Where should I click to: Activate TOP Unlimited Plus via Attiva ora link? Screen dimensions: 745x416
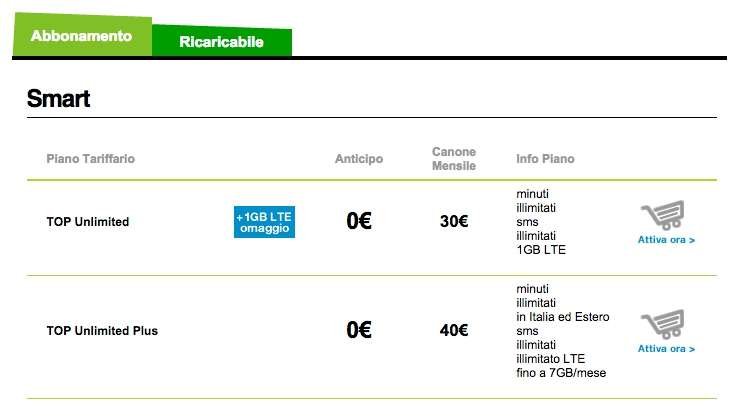666,349
